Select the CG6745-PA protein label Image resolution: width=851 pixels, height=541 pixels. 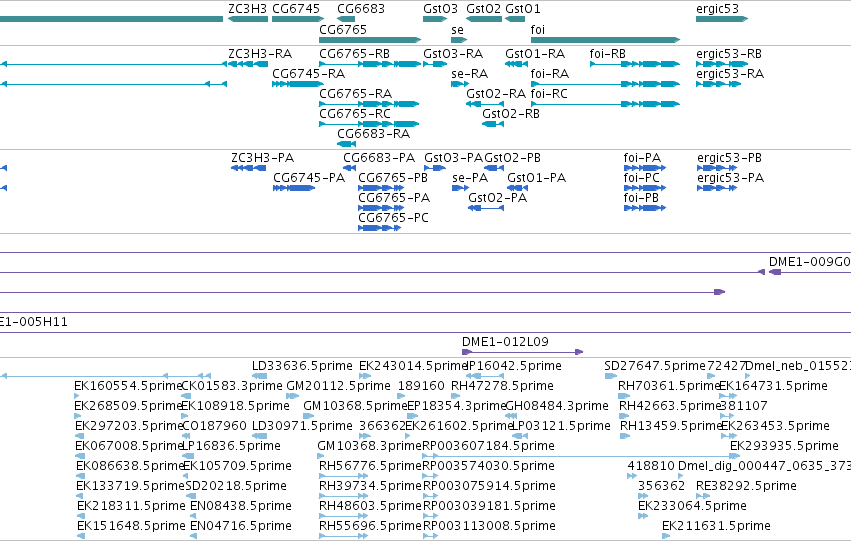(x=309, y=178)
